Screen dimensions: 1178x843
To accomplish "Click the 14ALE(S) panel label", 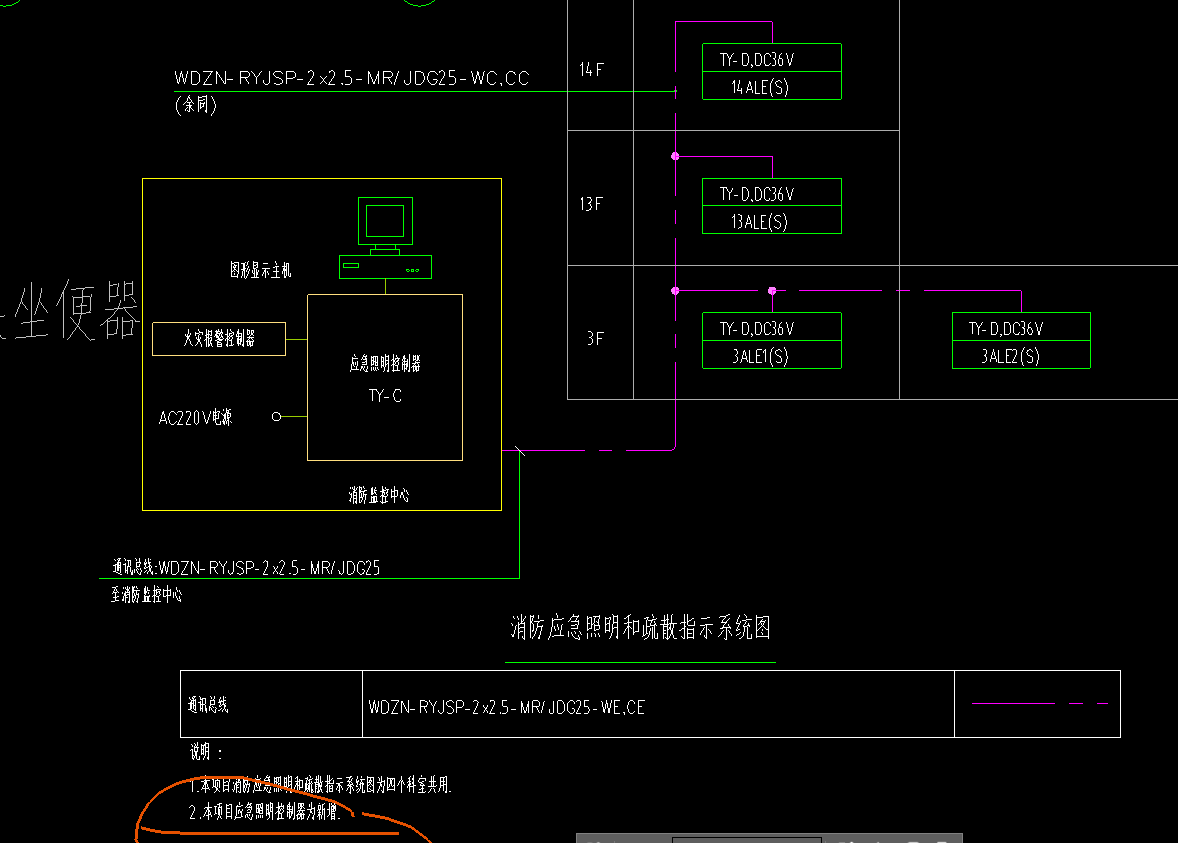I will 760,87.
